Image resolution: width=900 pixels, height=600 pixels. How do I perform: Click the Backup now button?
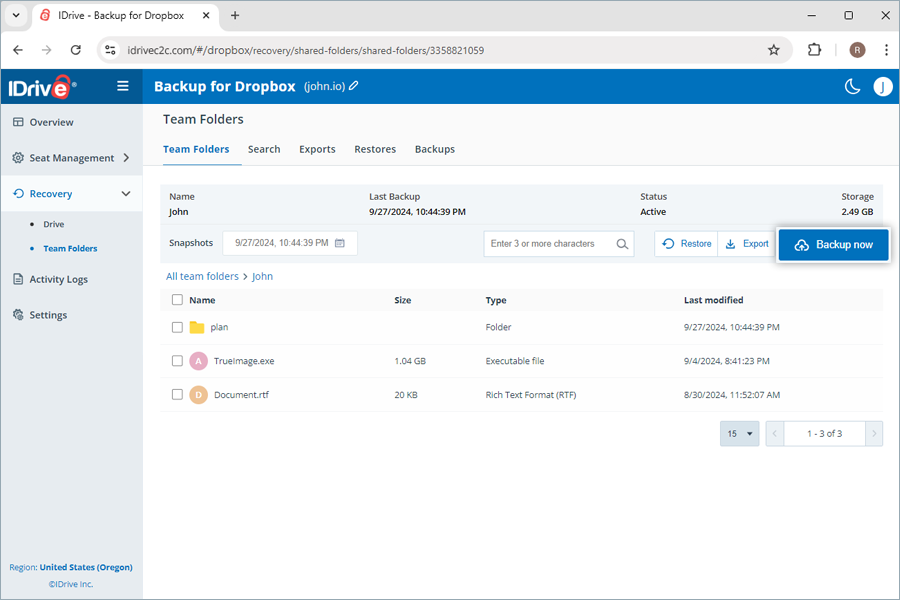coord(833,244)
